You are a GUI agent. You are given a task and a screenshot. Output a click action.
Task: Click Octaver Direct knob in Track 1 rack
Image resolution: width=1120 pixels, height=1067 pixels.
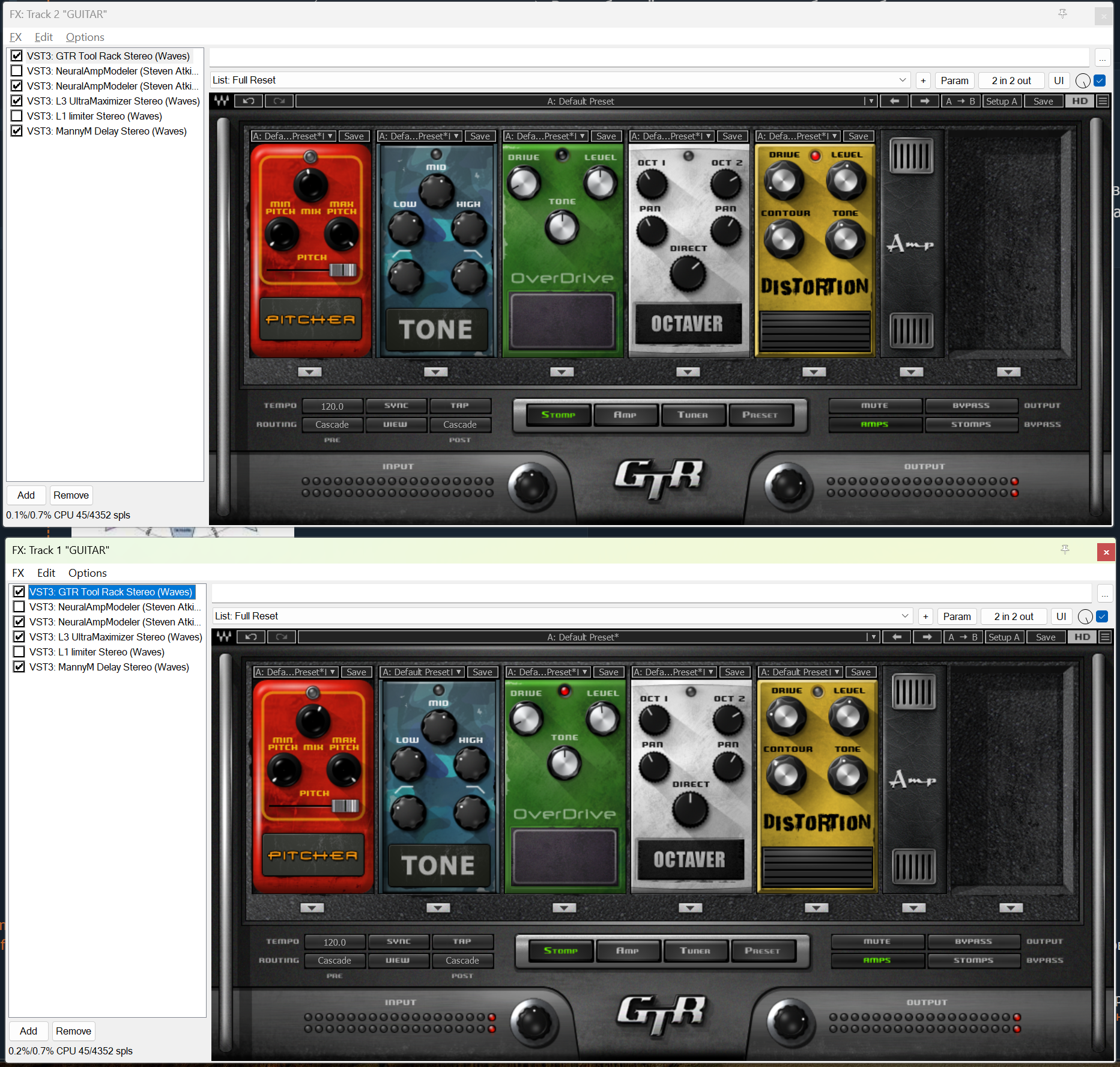(690, 809)
